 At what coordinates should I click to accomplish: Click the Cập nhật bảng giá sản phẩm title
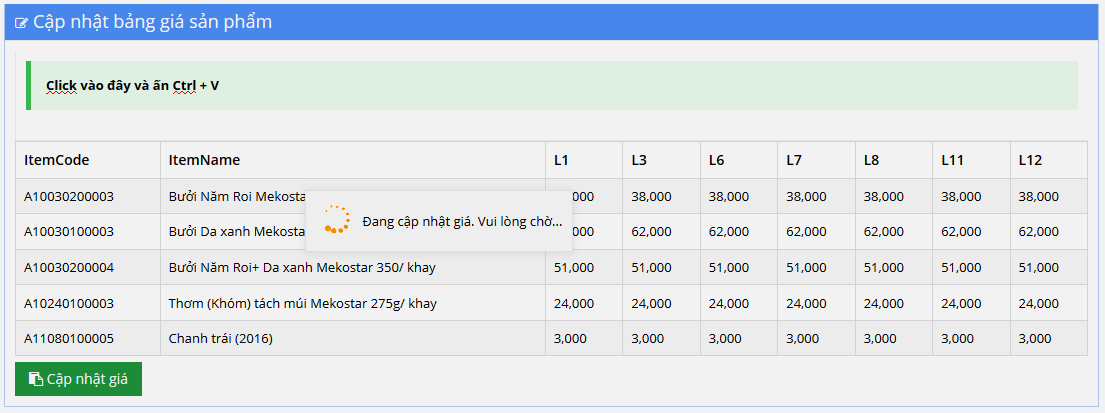coord(152,22)
